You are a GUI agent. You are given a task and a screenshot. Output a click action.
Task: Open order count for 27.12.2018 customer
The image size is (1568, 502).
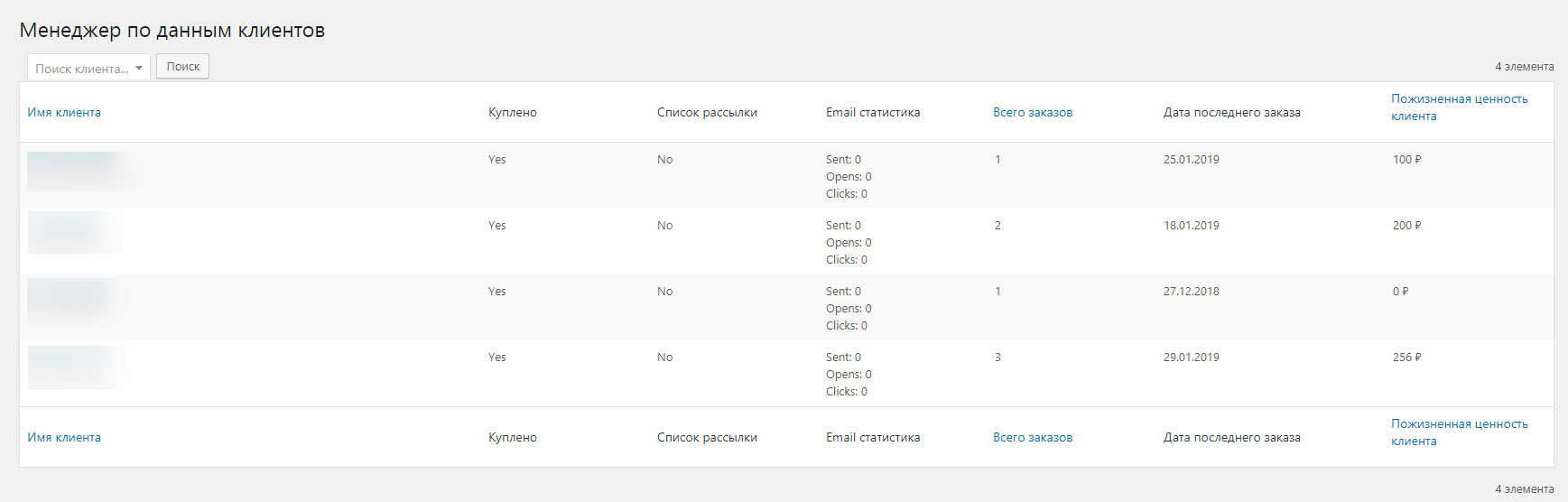click(x=997, y=292)
